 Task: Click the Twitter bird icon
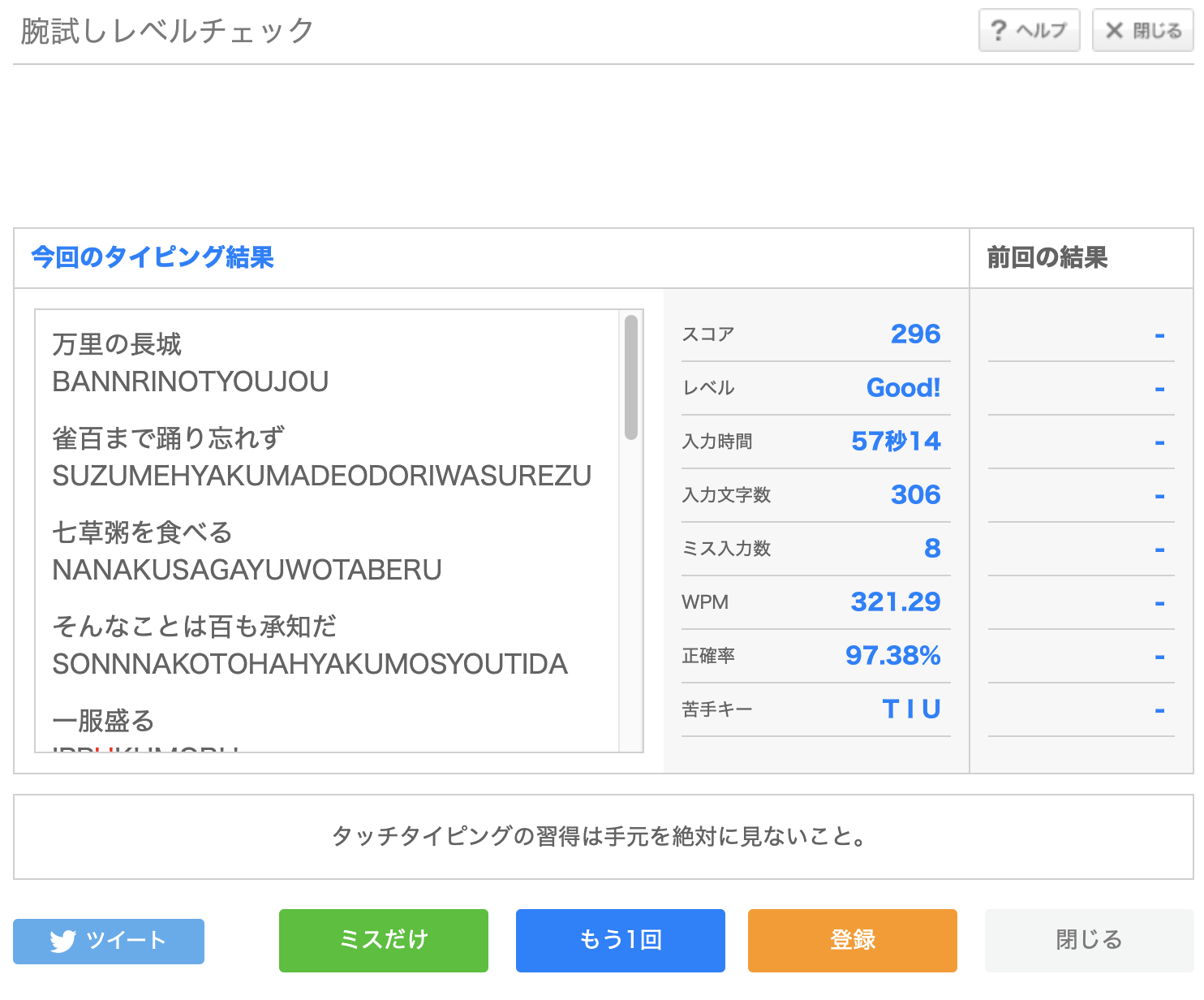[62, 941]
